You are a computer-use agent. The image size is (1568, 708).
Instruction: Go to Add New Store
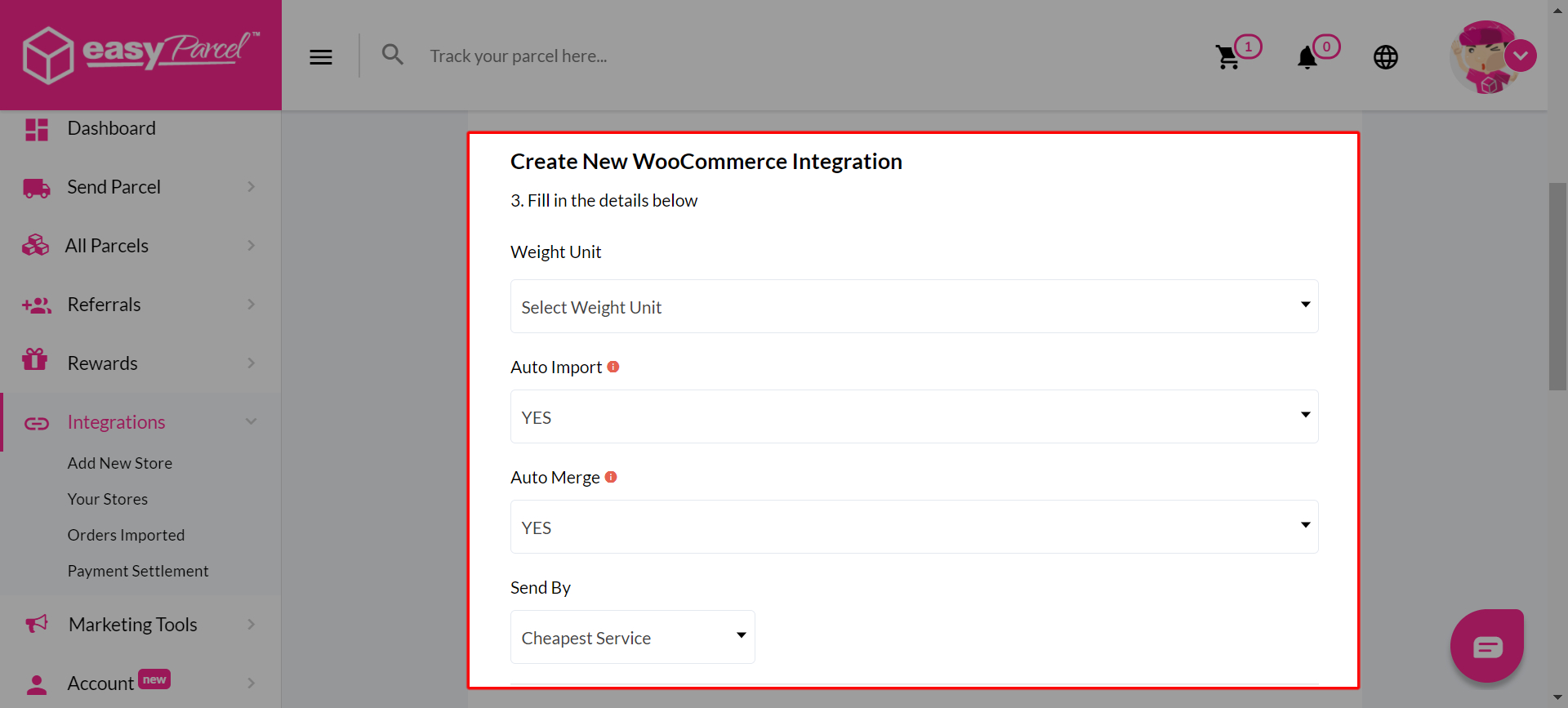pos(120,463)
